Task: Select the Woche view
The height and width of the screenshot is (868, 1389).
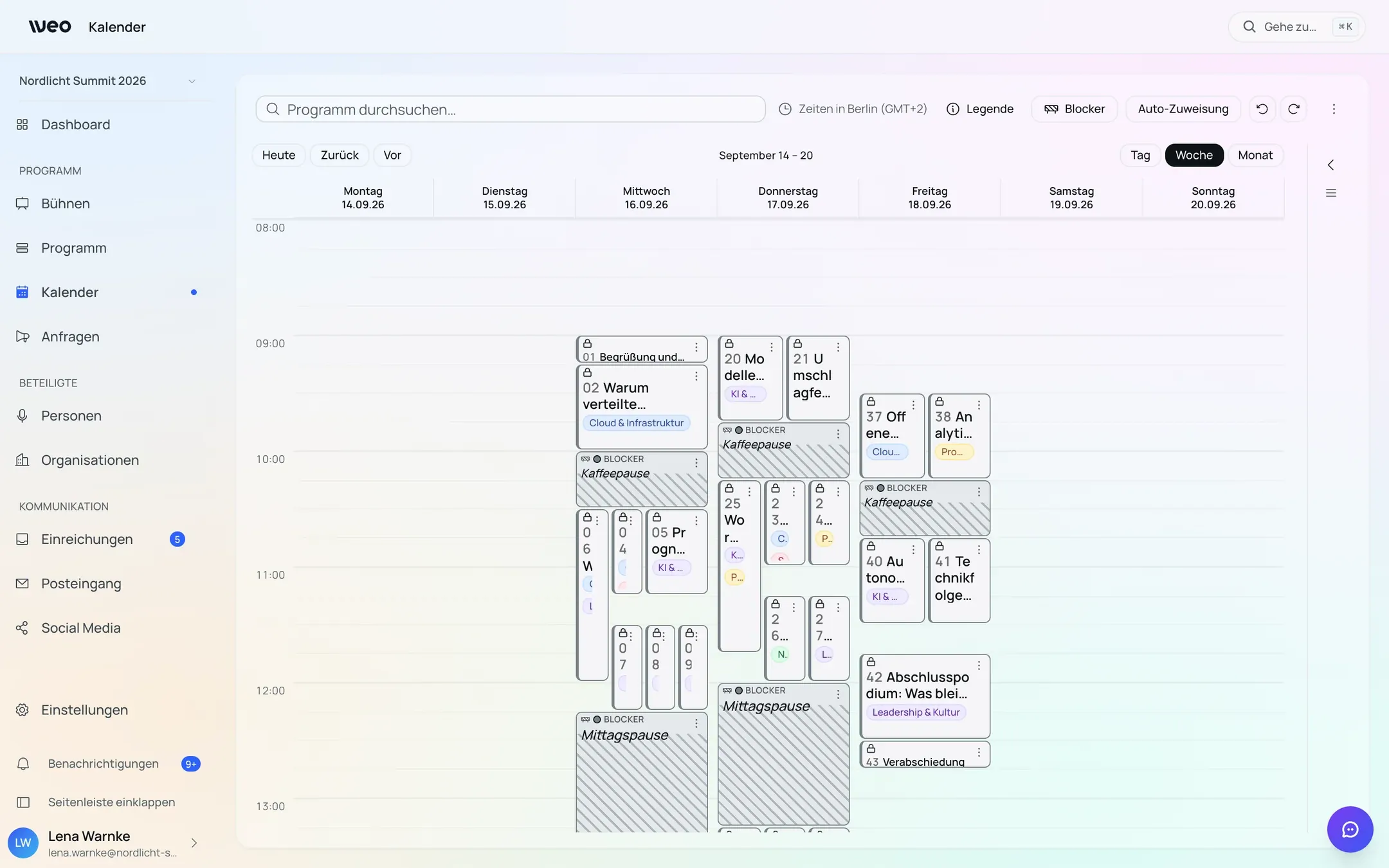Action: tap(1194, 156)
